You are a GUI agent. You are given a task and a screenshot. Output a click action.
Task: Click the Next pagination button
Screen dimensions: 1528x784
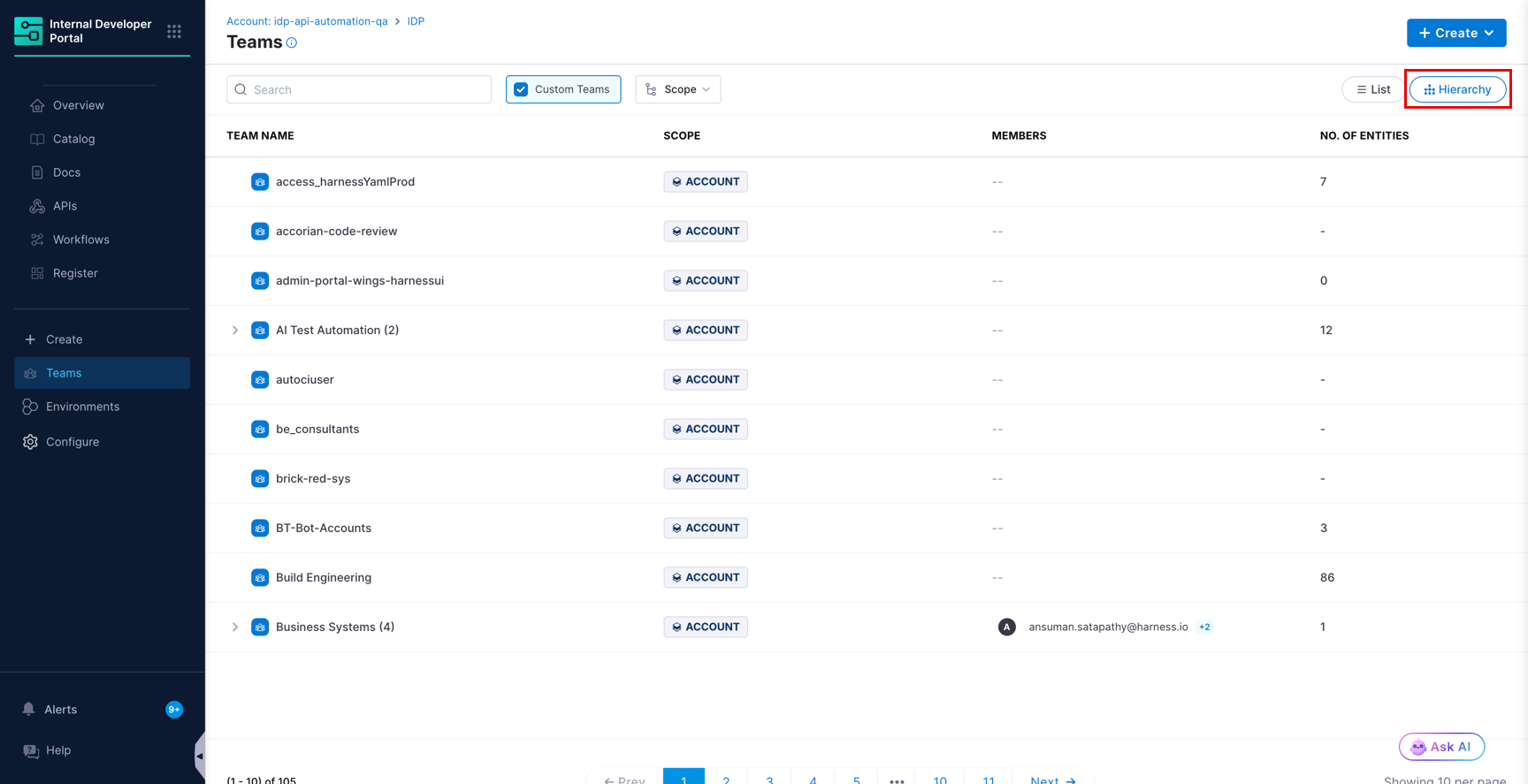pos(1052,778)
